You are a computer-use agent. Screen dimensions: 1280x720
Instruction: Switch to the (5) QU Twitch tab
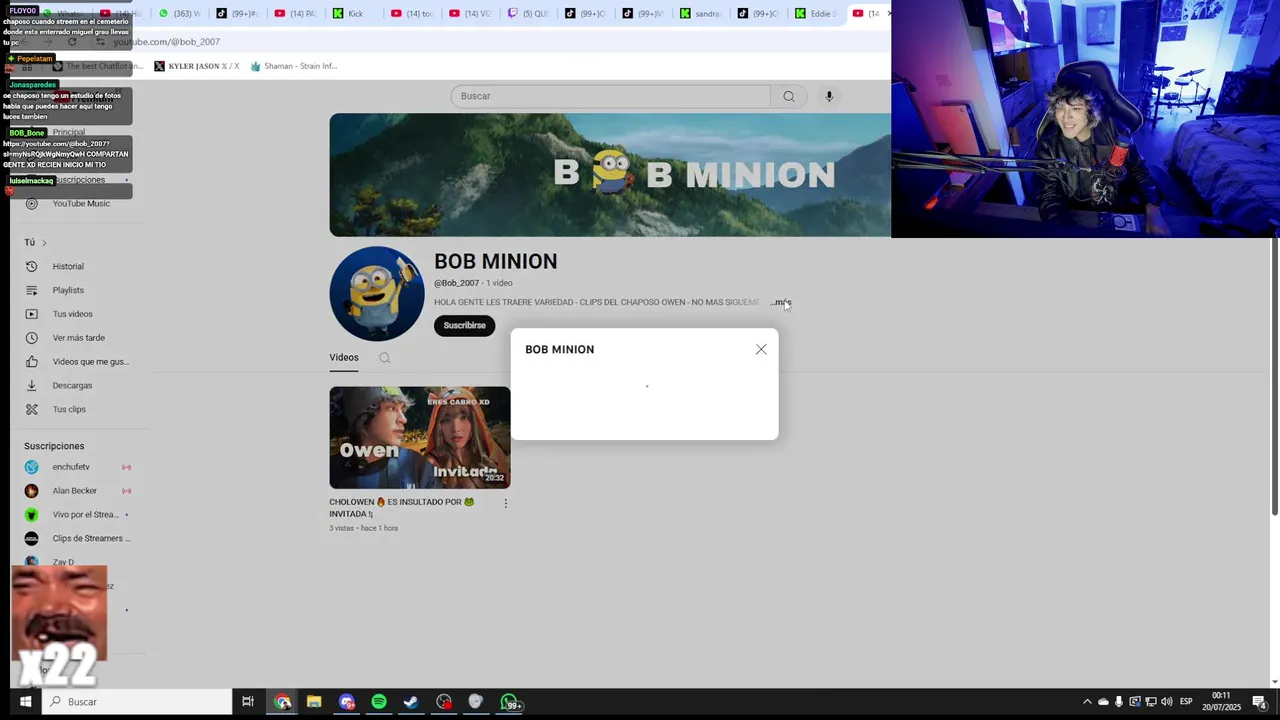(x=528, y=13)
